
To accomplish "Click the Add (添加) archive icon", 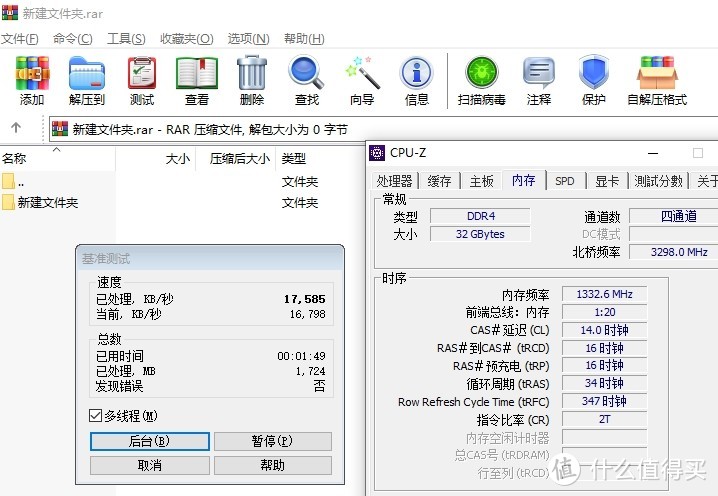I will (32, 73).
